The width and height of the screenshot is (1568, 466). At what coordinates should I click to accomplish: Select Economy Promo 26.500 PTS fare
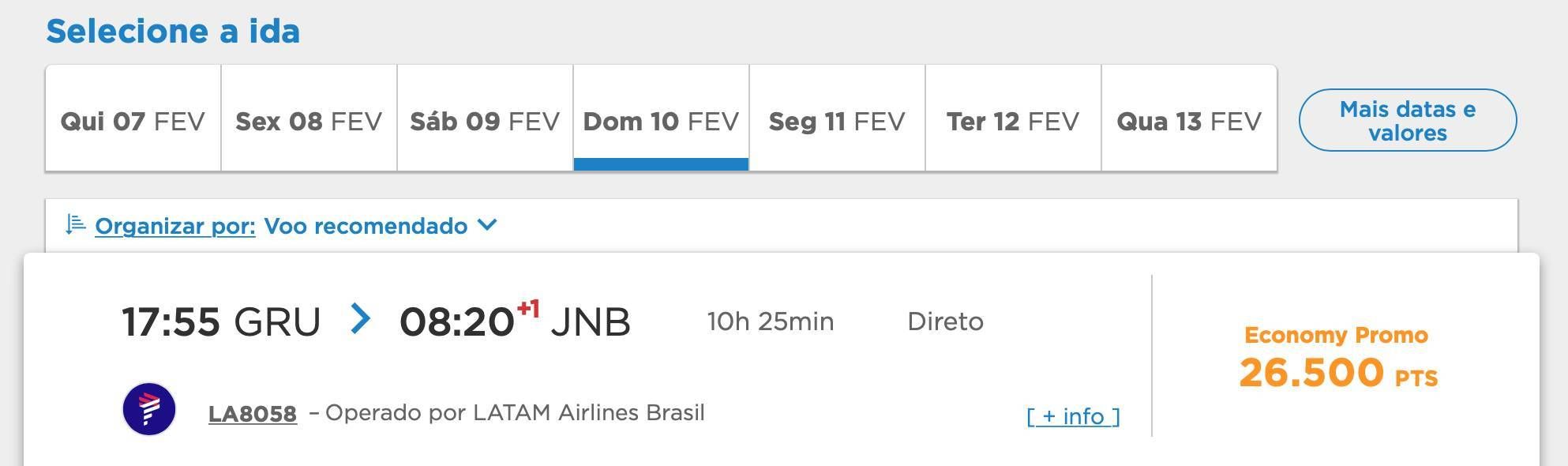pyautogui.click(x=1337, y=357)
